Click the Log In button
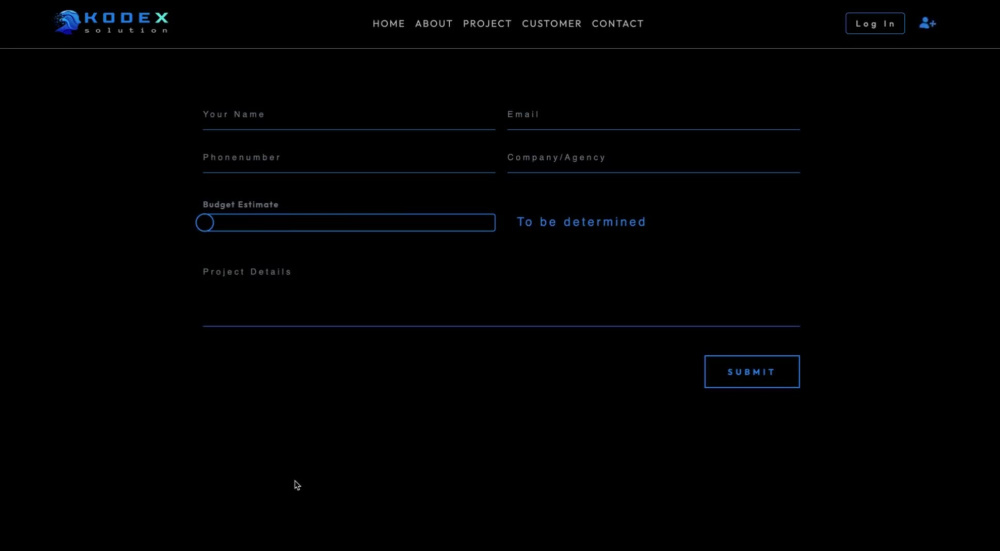1000x551 pixels. point(875,23)
